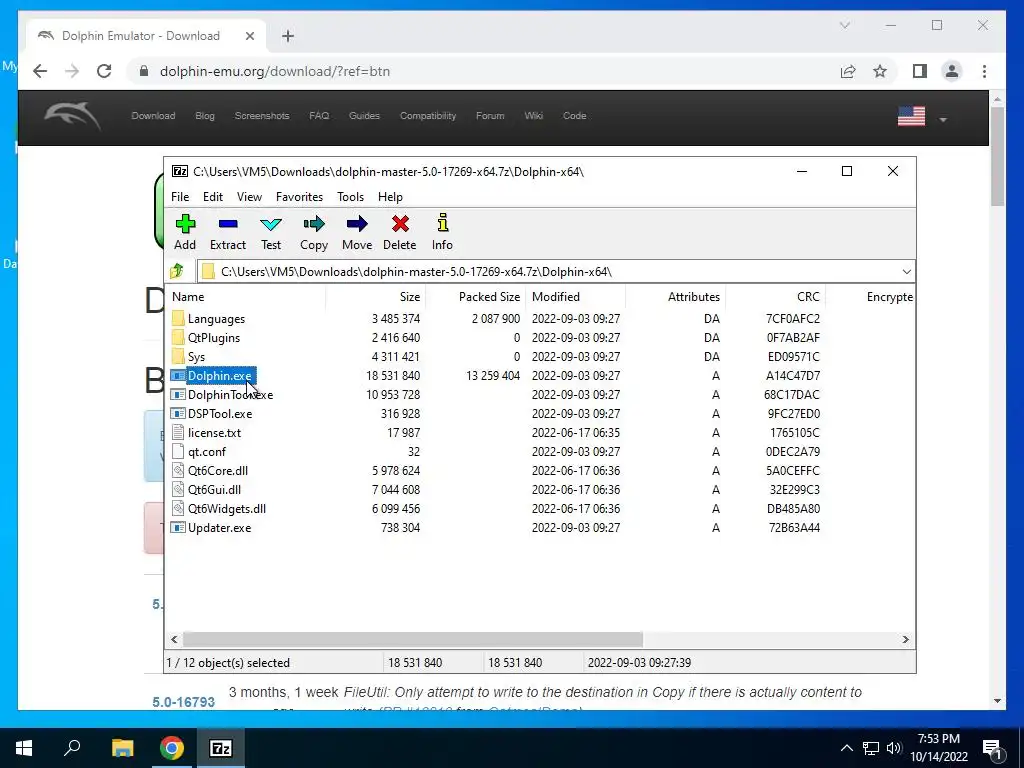Image resolution: width=1024 pixels, height=768 pixels.
Task: Open 7-Zip Tools menu
Action: pyautogui.click(x=350, y=197)
